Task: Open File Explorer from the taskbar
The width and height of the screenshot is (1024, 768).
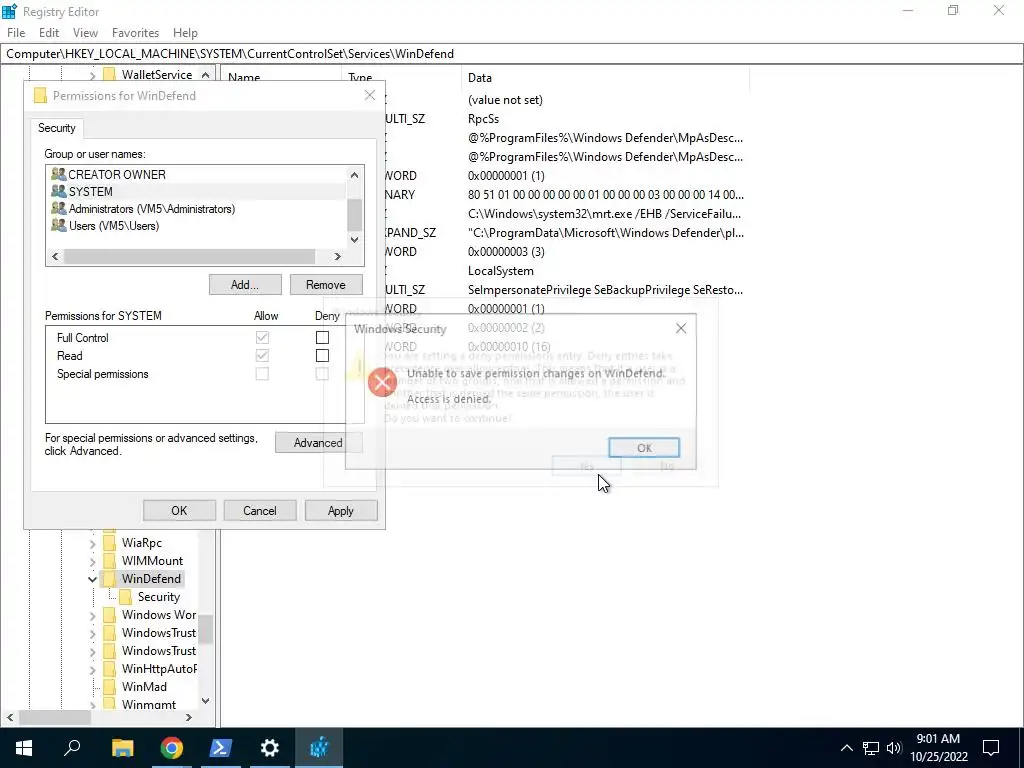Action: 122,748
